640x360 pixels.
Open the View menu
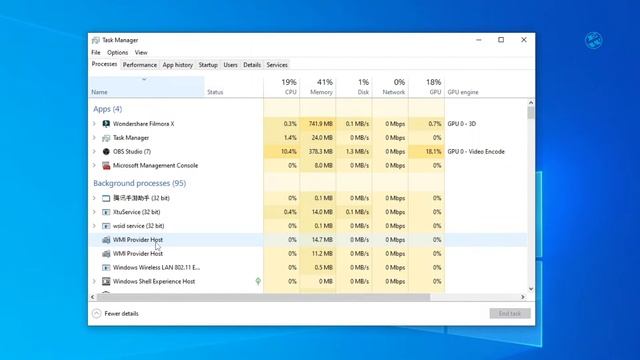141,52
